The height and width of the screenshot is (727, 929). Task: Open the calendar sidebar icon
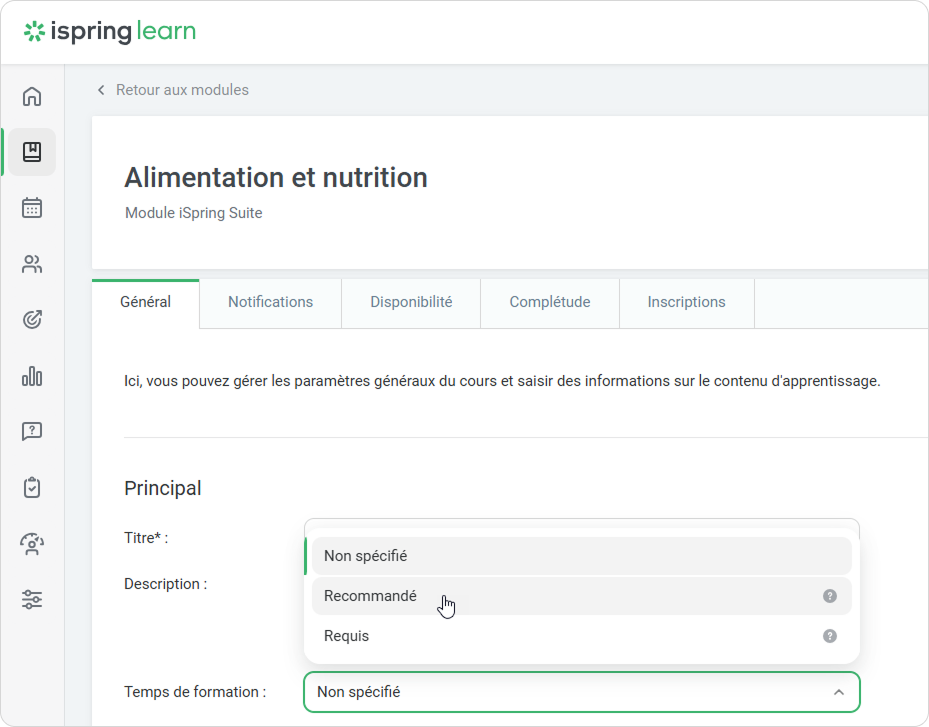coord(32,208)
